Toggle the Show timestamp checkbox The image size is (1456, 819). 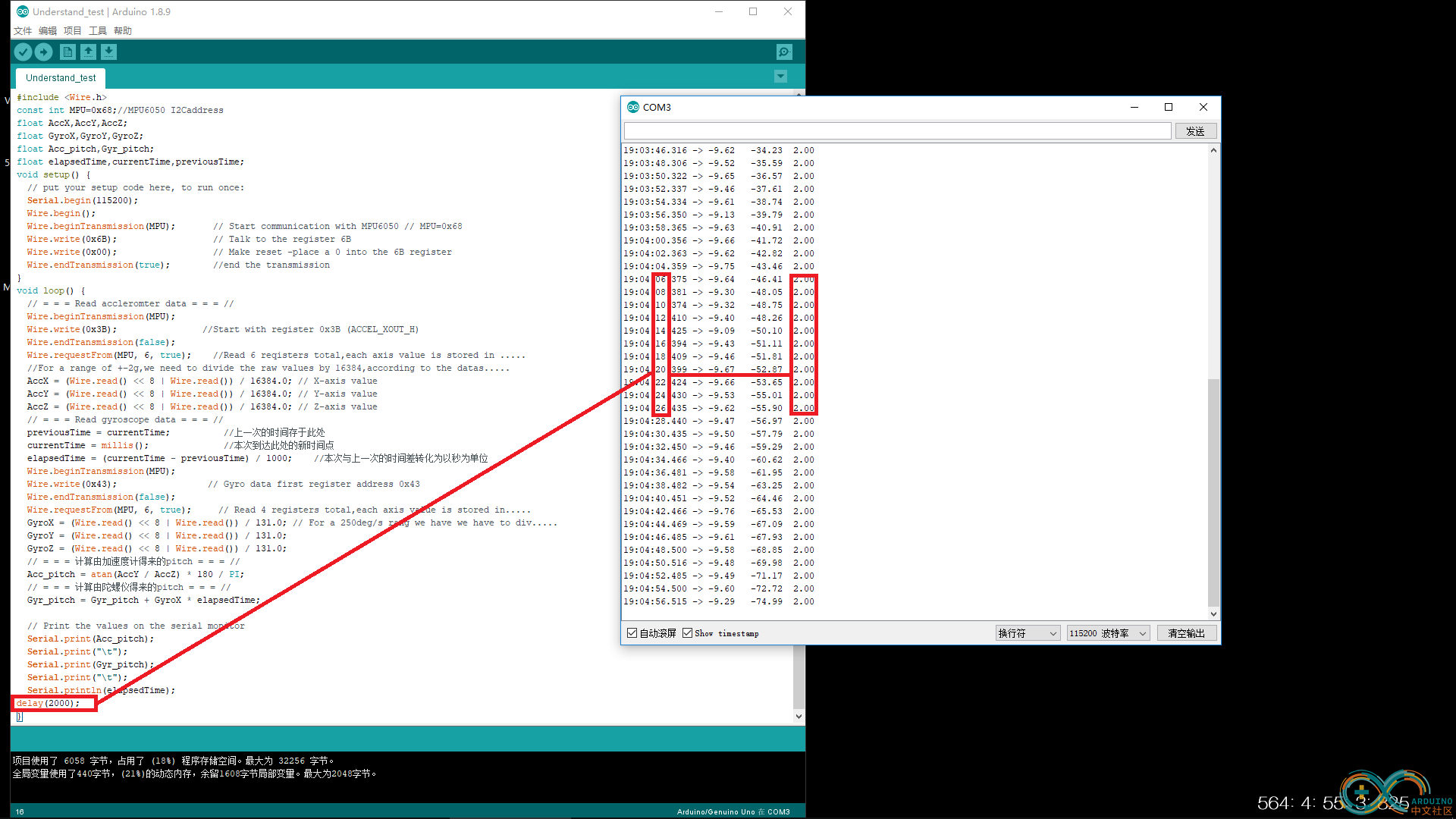(687, 633)
